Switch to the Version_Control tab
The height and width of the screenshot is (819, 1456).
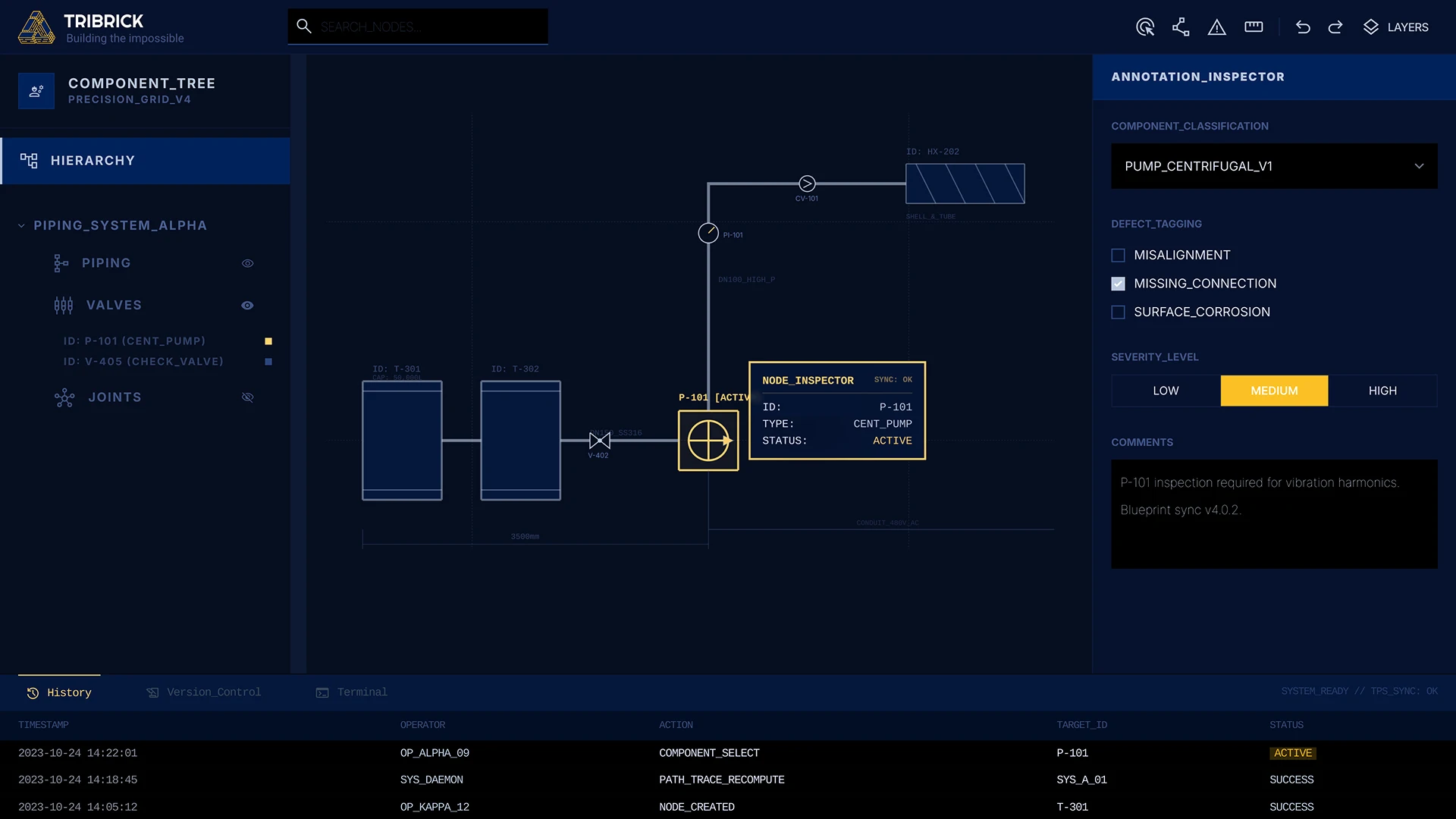coord(204,692)
